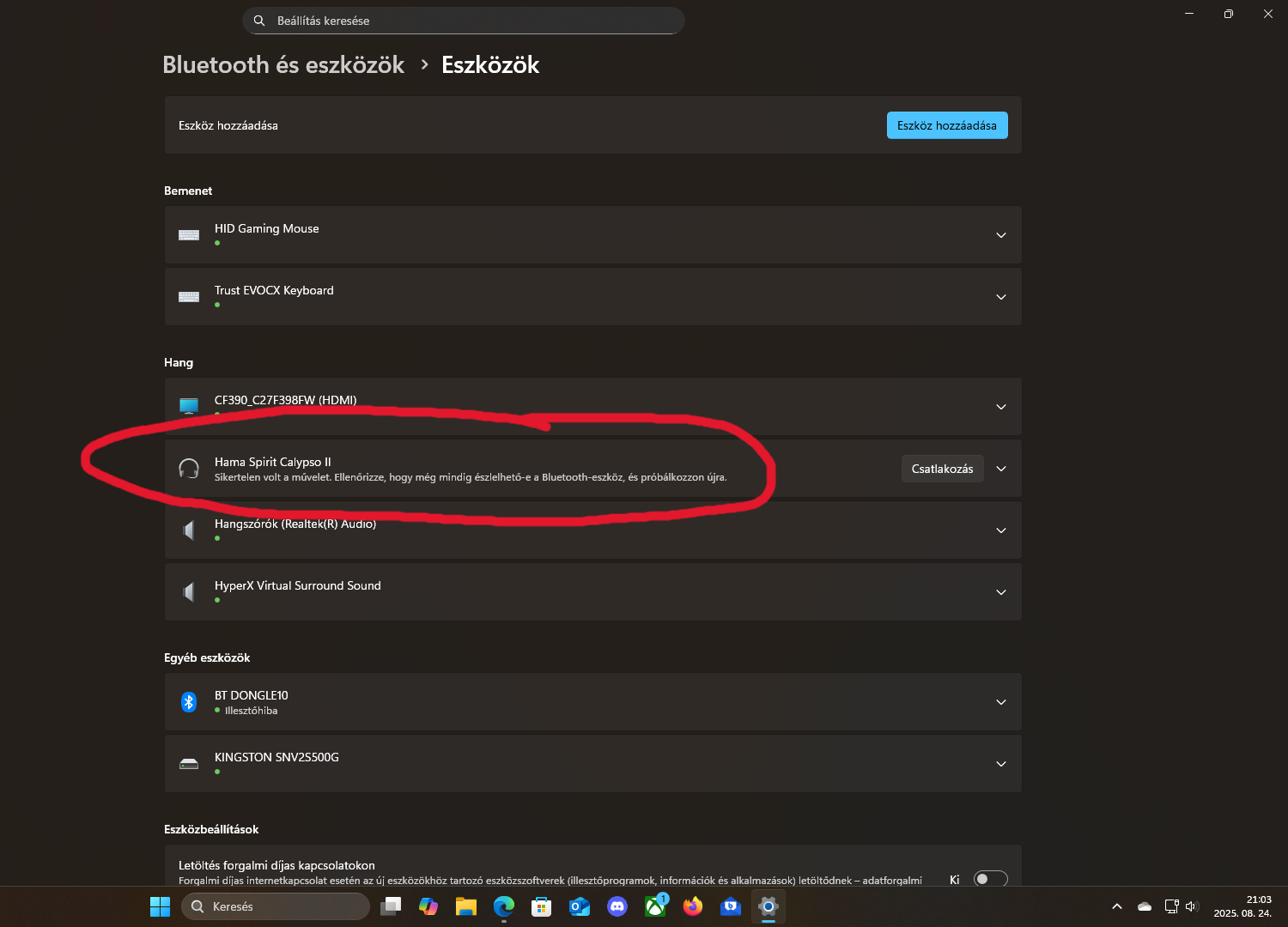The height and width of the screenshot is (927, 1288).
Task: Open the network status tray icon
Action: pos(1171,906)
